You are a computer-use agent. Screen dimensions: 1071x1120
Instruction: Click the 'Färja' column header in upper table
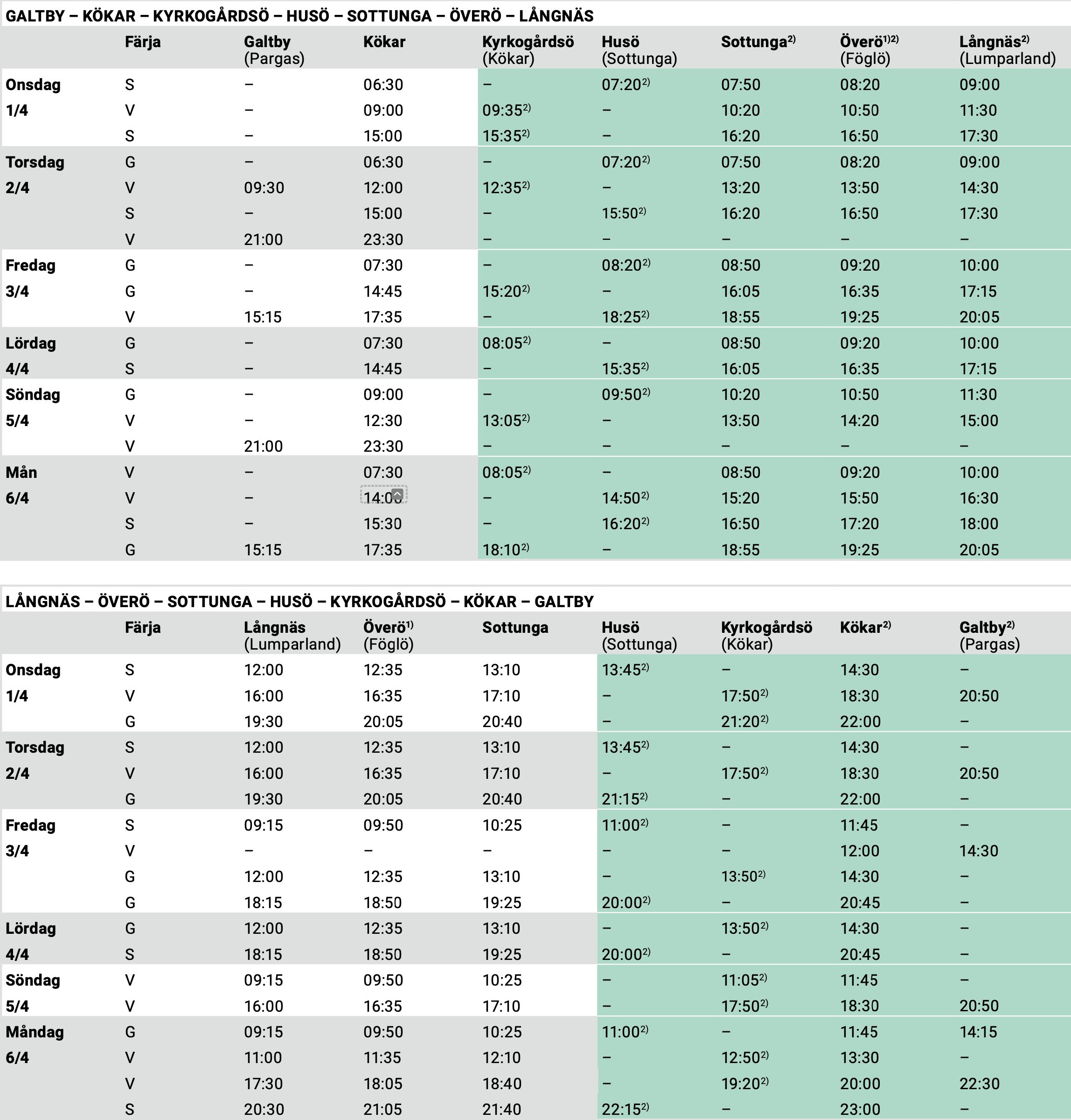coord(143,42)
